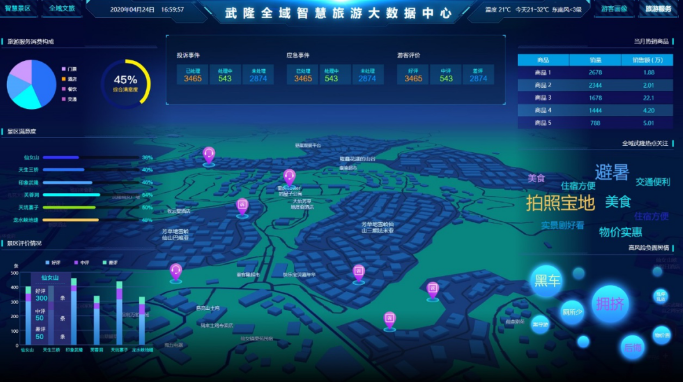
Task: Toggle 好评 series in bar chart legend
Action: tap(53, 263)
